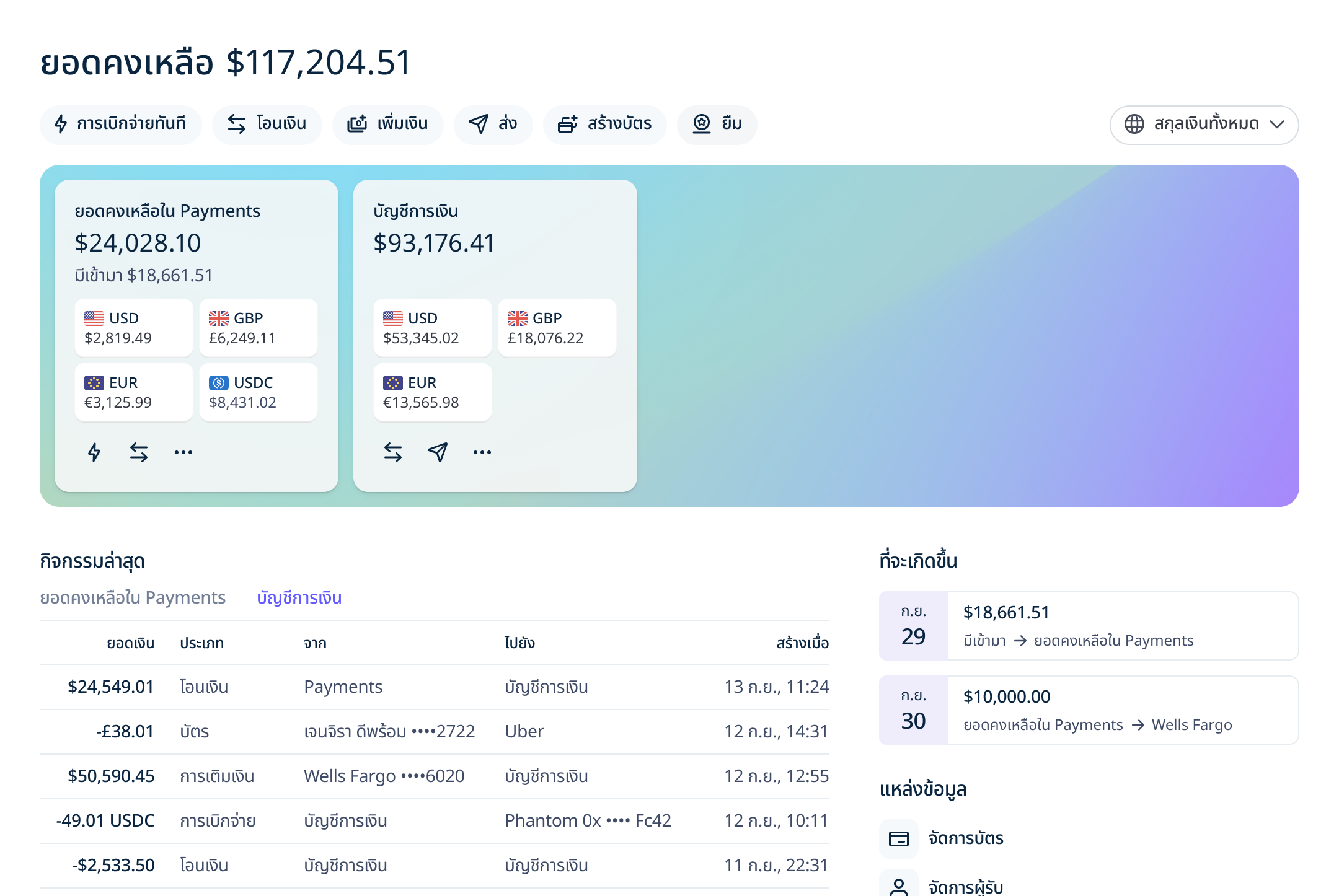Switch to the ยอดคงเหลือใน Payments activity tab
This screenshot has width=1339, height=896.
coord(134,597)
